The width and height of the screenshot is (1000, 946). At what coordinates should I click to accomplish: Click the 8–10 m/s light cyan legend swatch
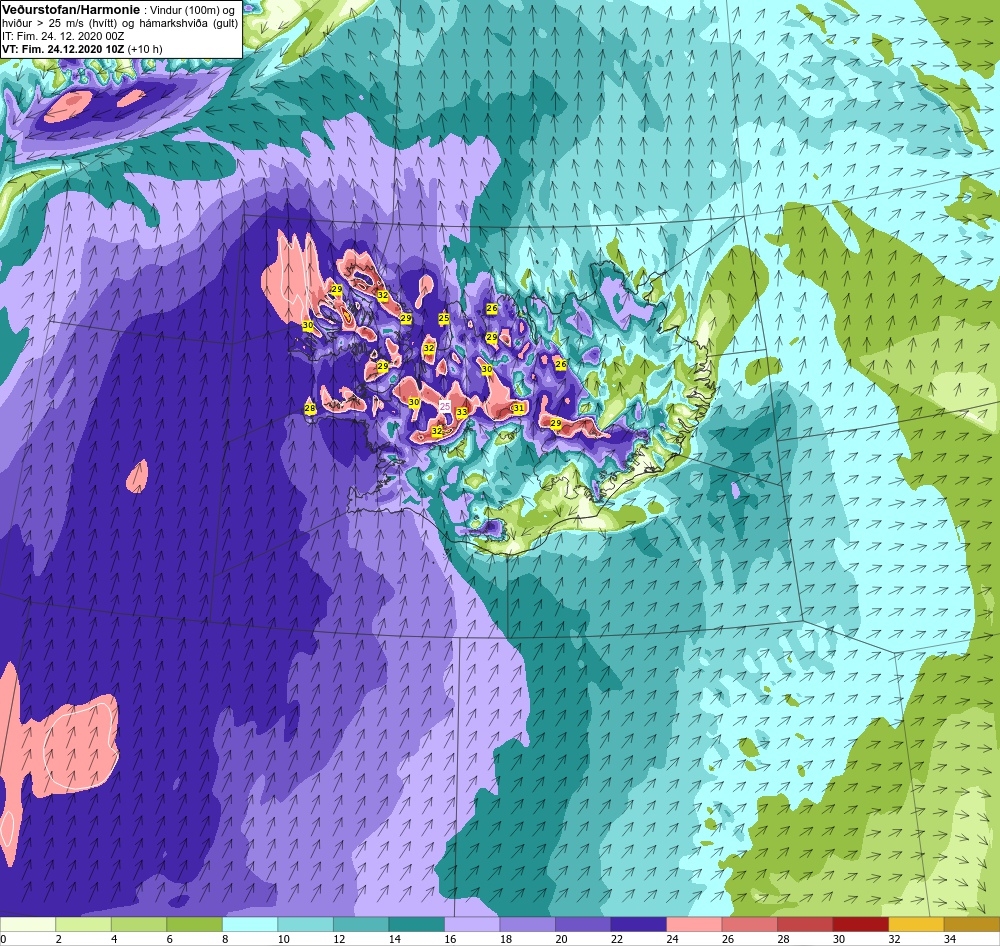click(x=250, y=924)
